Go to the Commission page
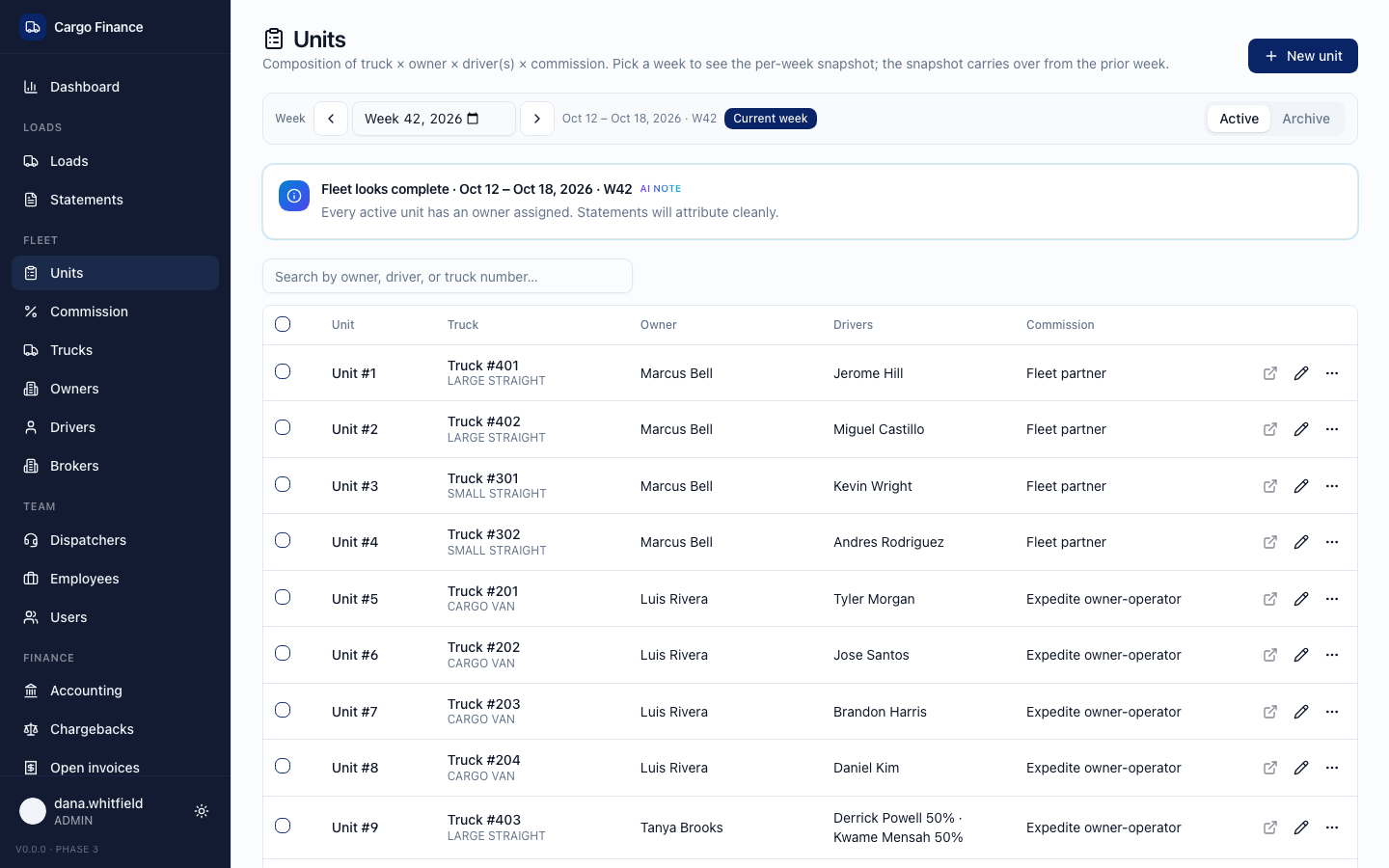1389x868 pixels. [x=116, y=312]
